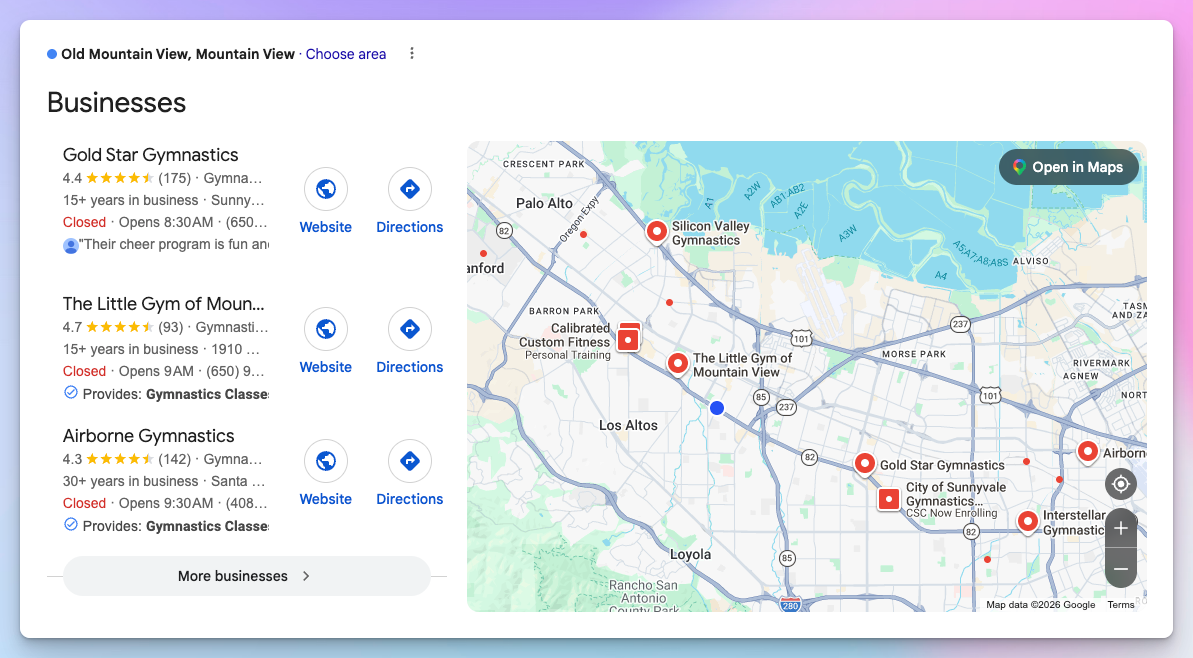Click 'Opens 9:30AM' hours text

[166, 503]
